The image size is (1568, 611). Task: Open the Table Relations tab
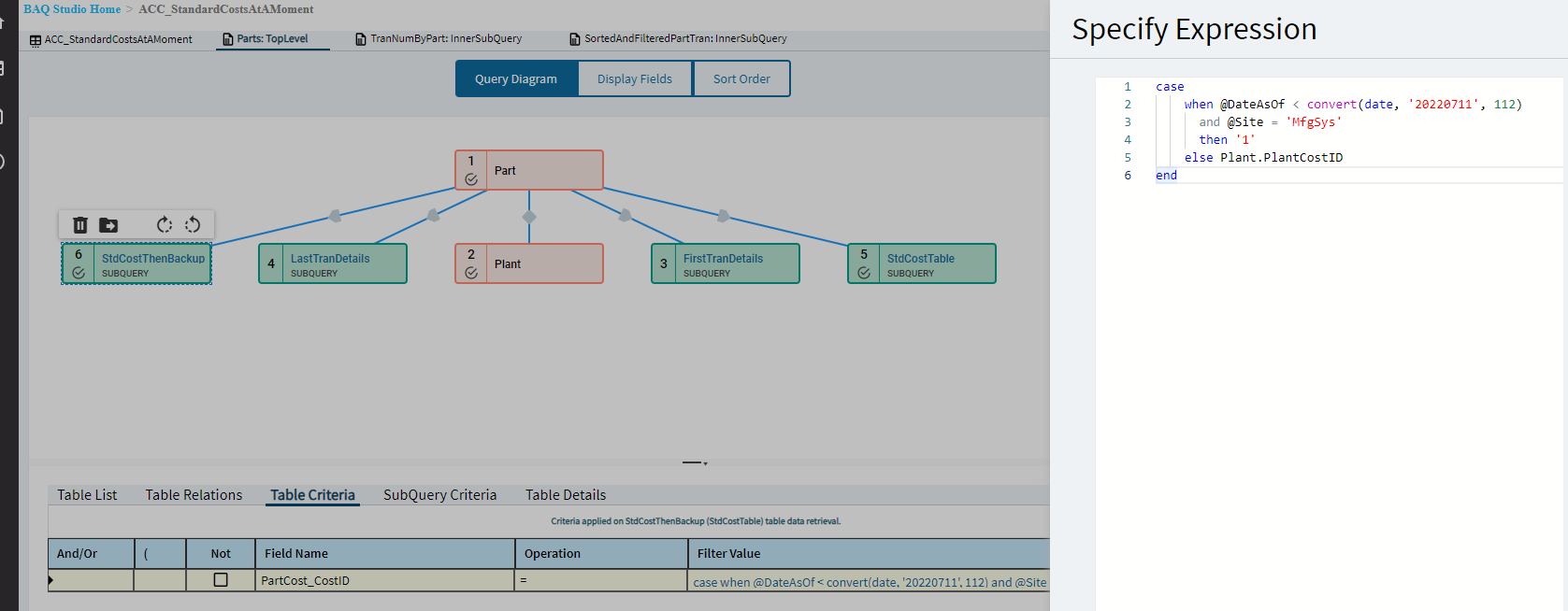point(194,495)
